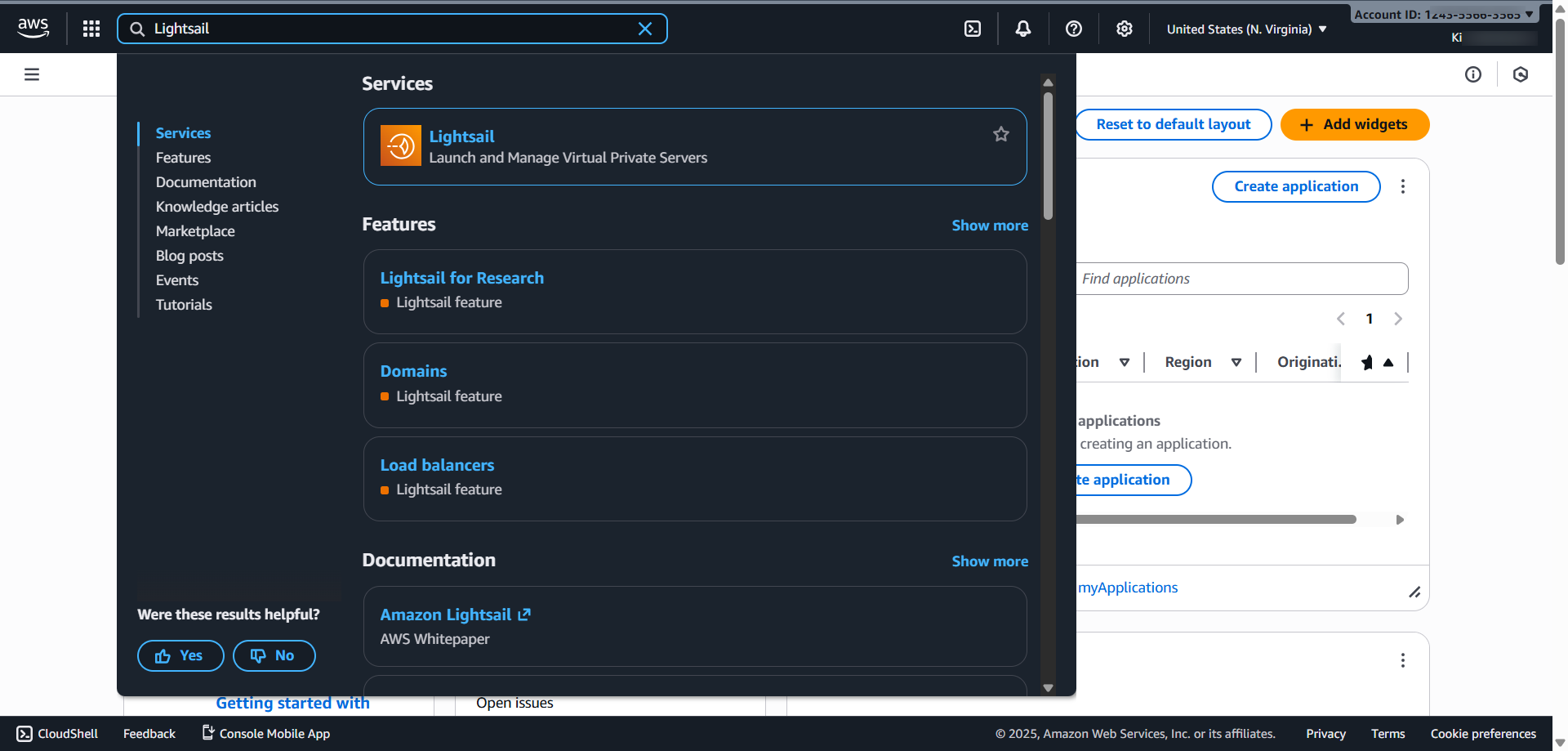Select Documentation in search category list
The width and height of the screenshot is (1568, 751).
(x=206, y=182)
